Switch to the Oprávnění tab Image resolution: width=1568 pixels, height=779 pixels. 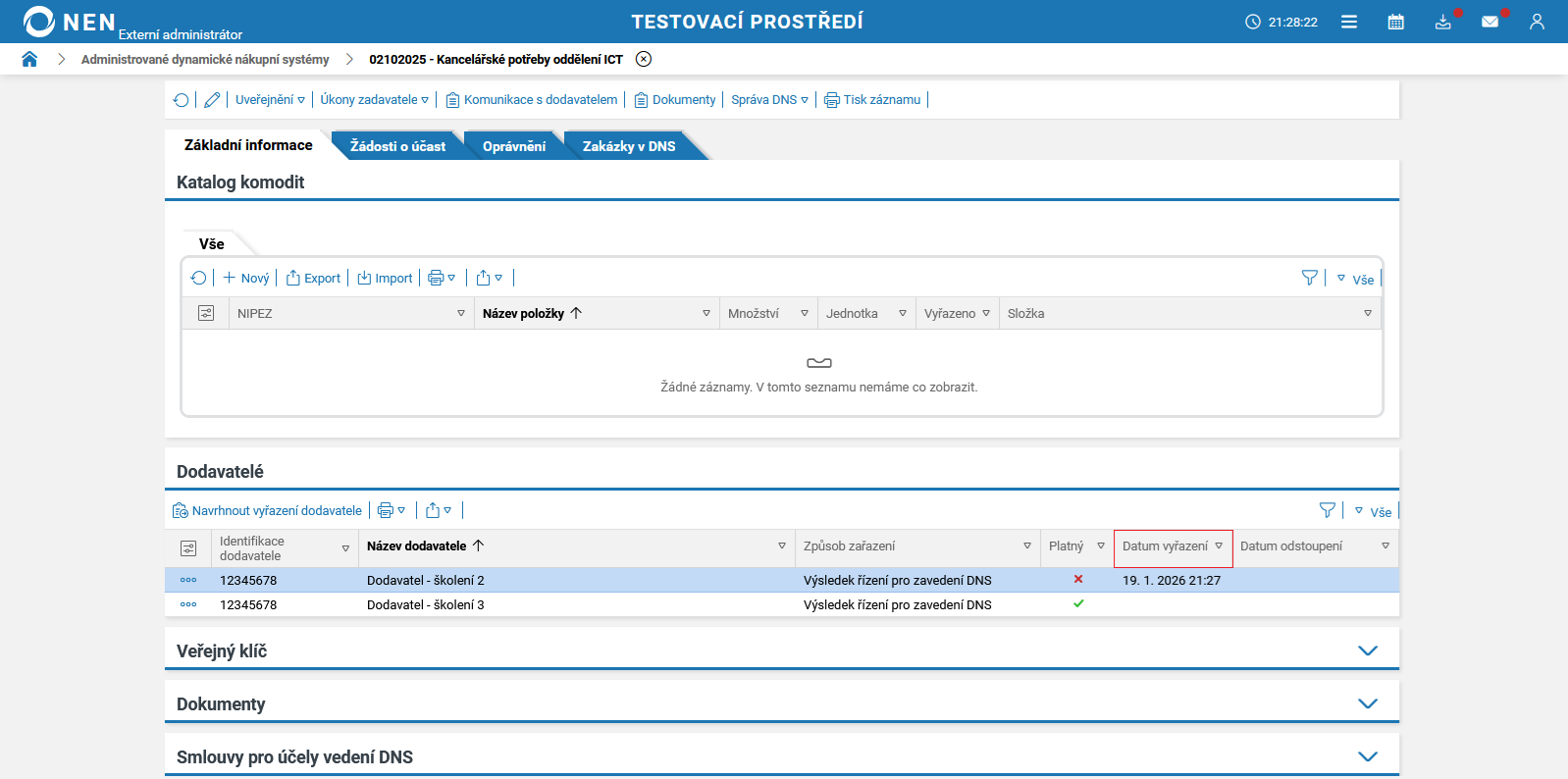(514, 146)
